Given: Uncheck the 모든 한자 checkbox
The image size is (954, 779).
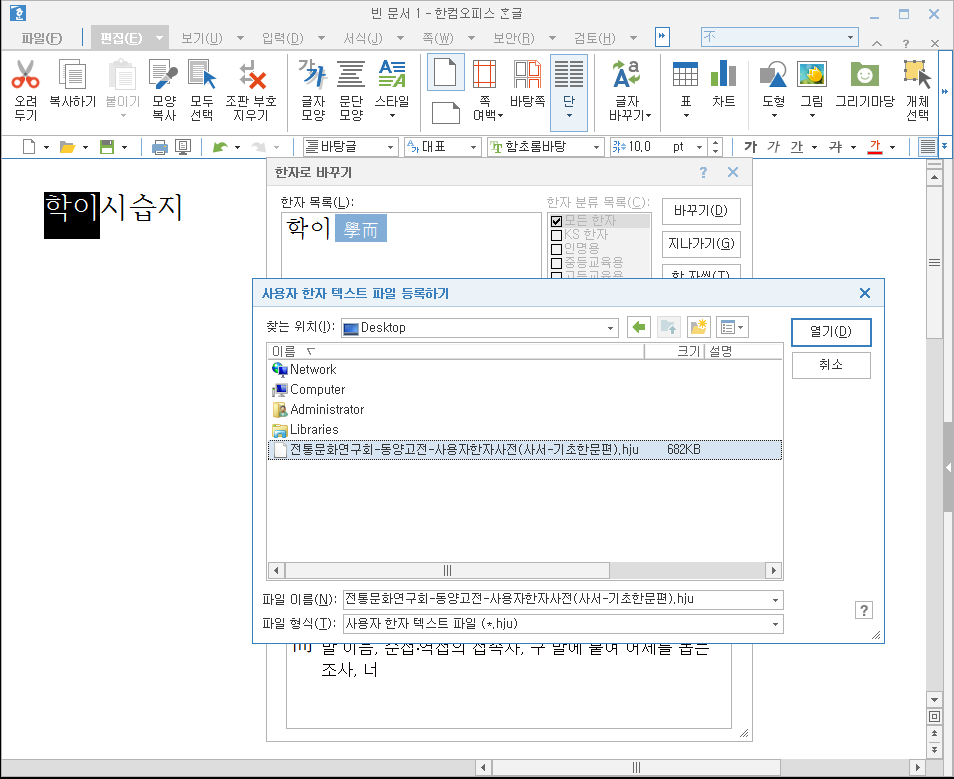Looking at the screenshot, I should [x=554, y=221].
